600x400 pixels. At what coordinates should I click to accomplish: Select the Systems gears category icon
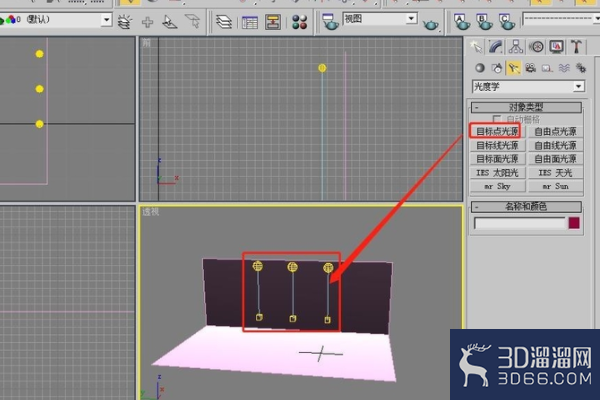(x=581, y=68)
